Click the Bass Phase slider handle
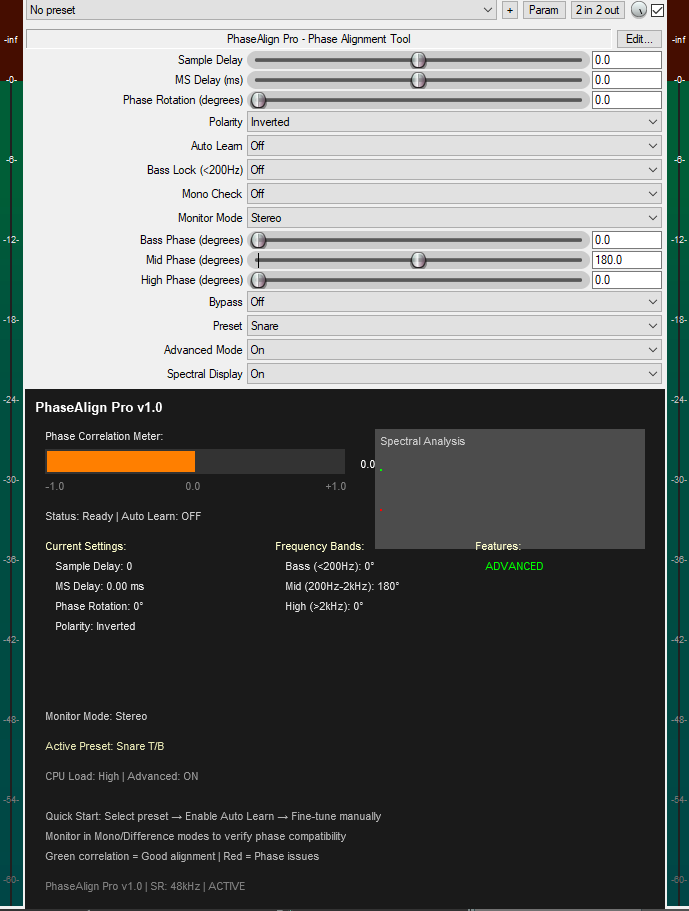Viewport: 689px width, 911px height. [x=259, y=240]
